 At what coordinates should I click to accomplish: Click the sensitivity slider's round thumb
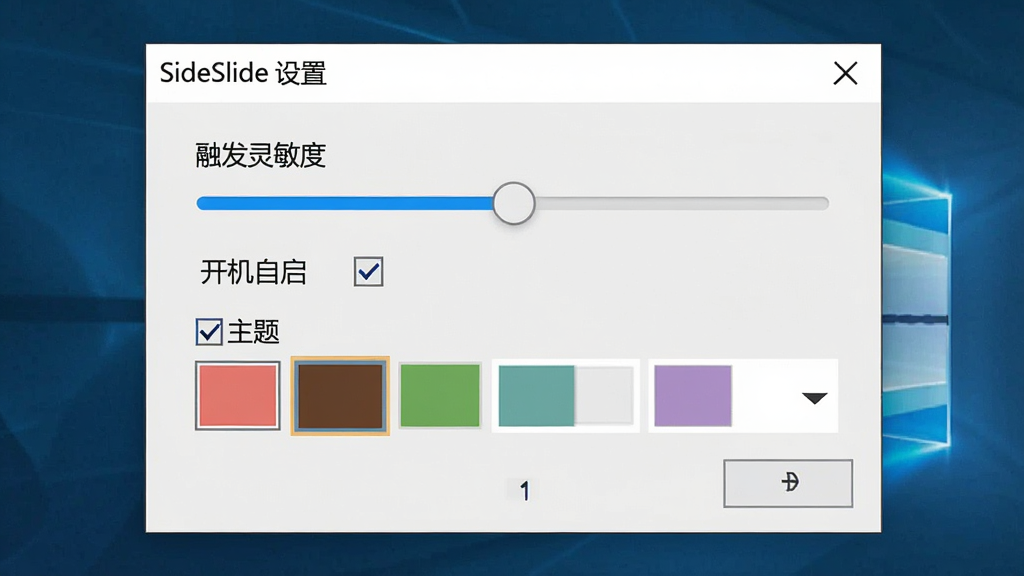point(514,203)
